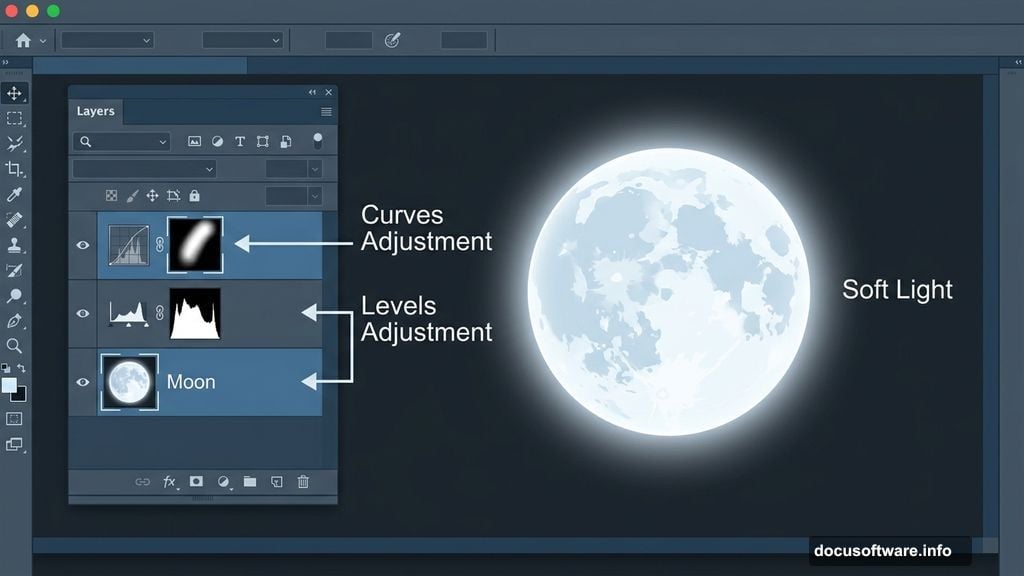Open the layer search filter dropdown
The width and height of the screenshot is (1024, 576).
[x=120, y=142]
